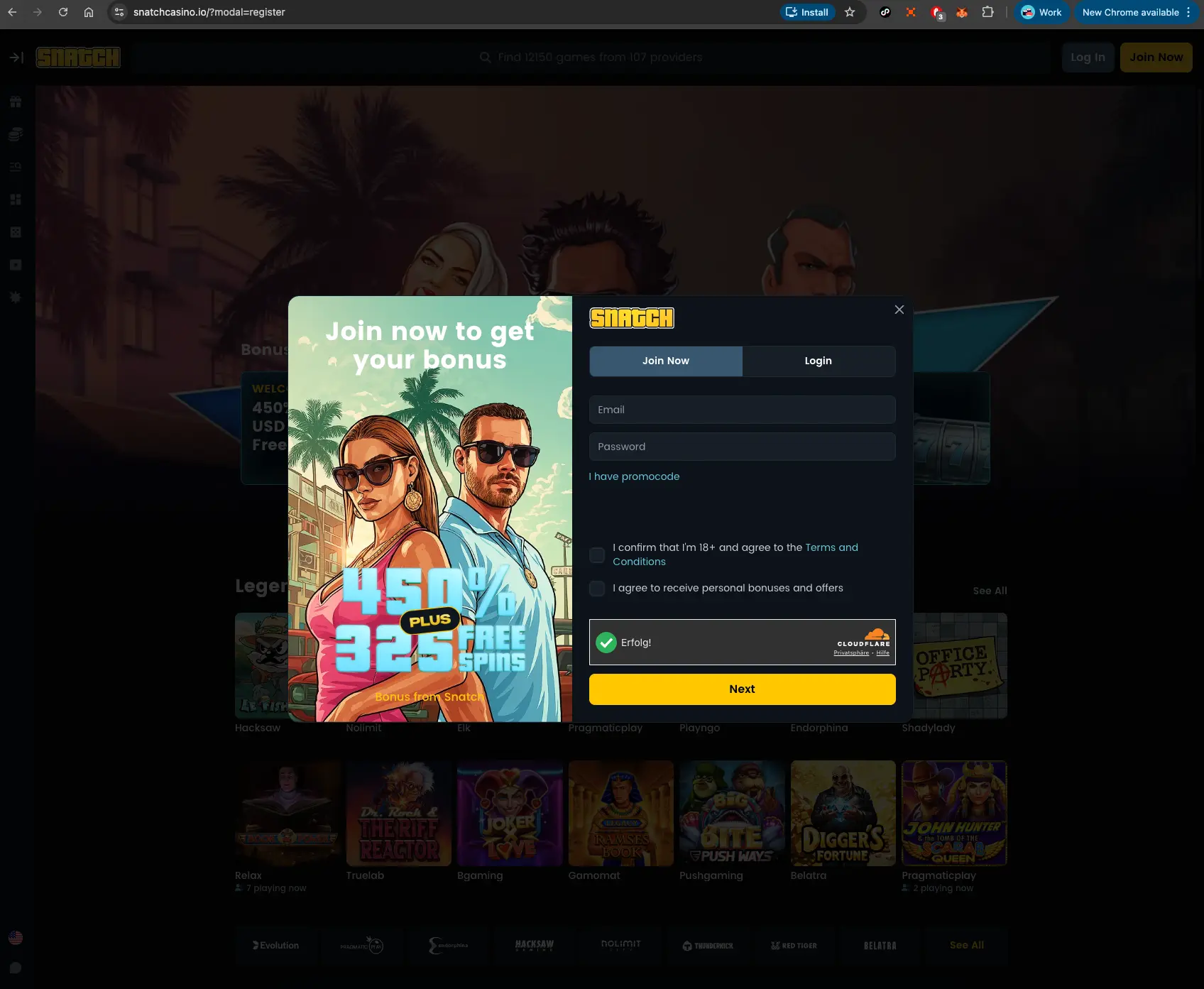Viewport: 1204px width, 989px height.
Task: Click See All next to Legendary games
Action: click(x=990, y=591)
